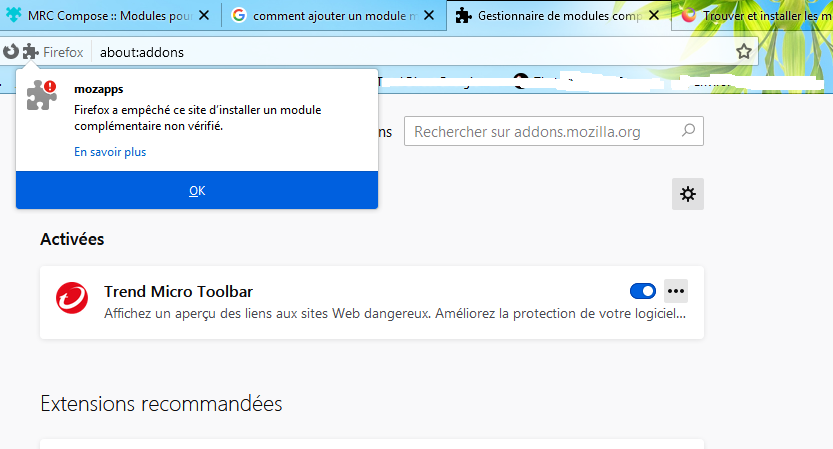Close the MRC Compose tab

(204, 16)
